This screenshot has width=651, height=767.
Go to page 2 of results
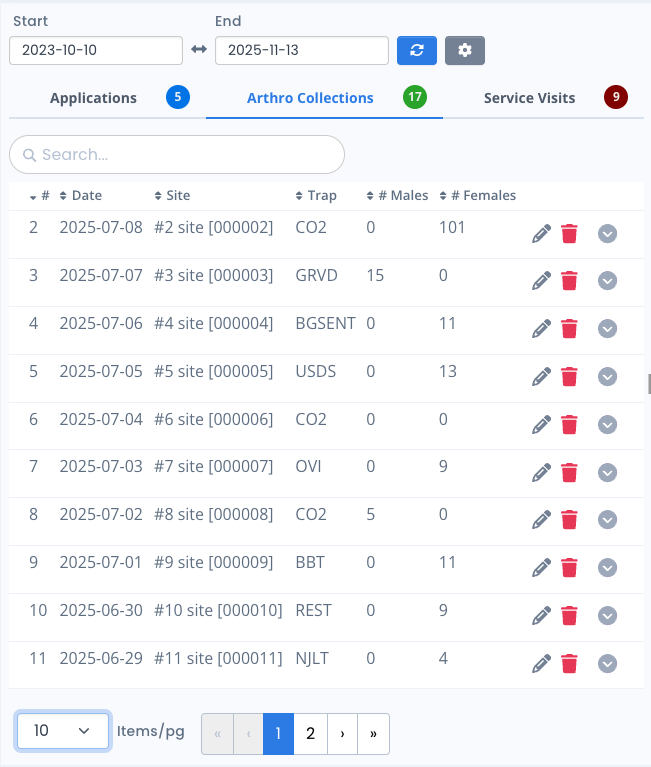coord(310,734)
